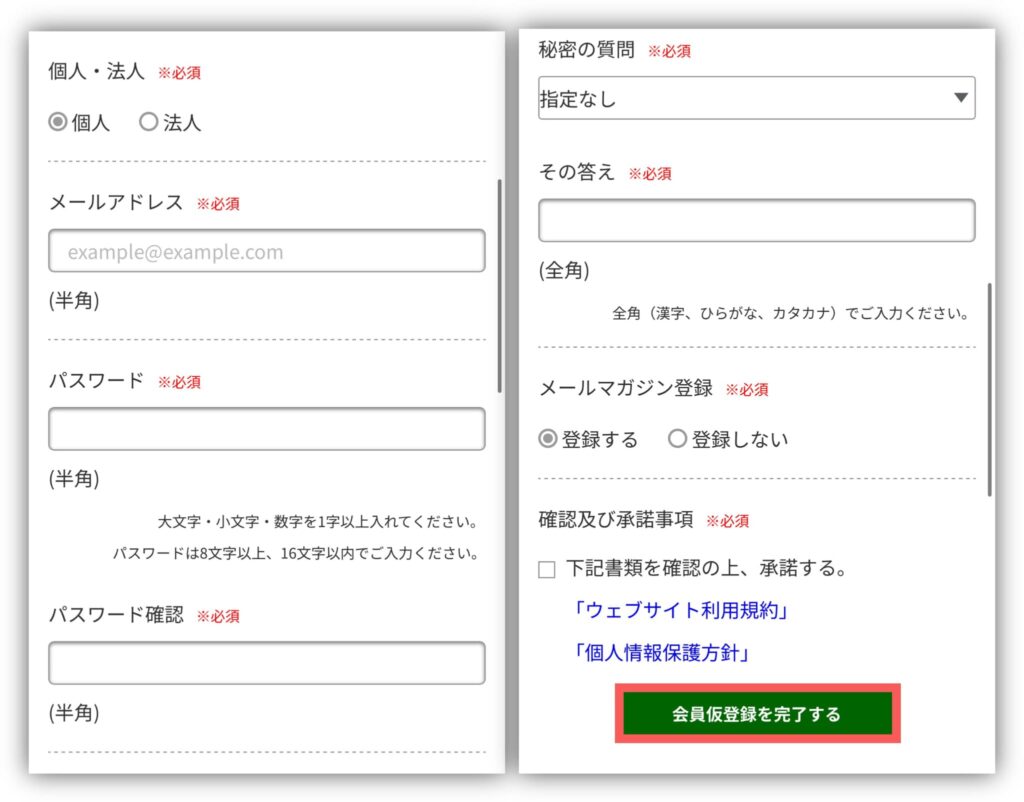Image resolution: width=1024 pixels, height=802 pixels.
Task: Click the その答え text field
Action: (x=756, y=220)
